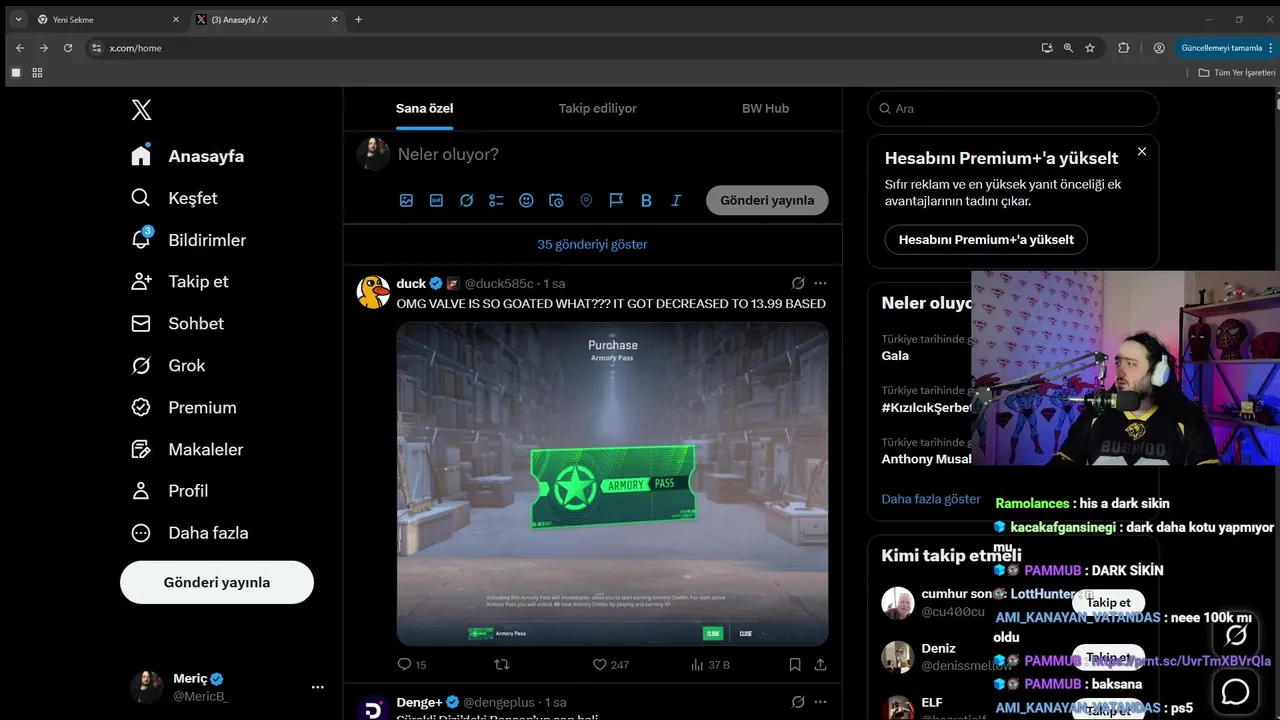Open more options on duck's post

820,283
